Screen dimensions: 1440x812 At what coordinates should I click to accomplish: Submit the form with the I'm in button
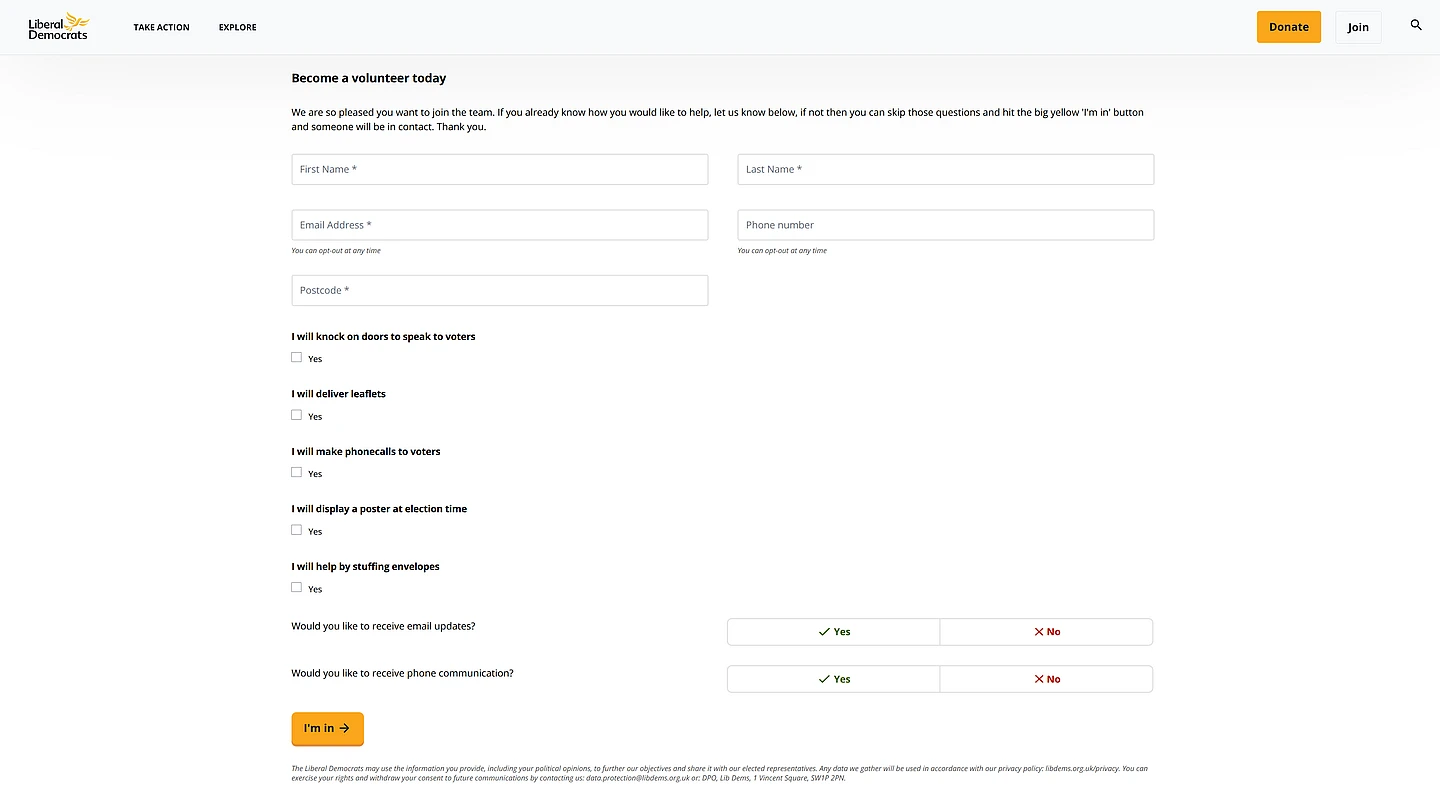click(327, 729)
